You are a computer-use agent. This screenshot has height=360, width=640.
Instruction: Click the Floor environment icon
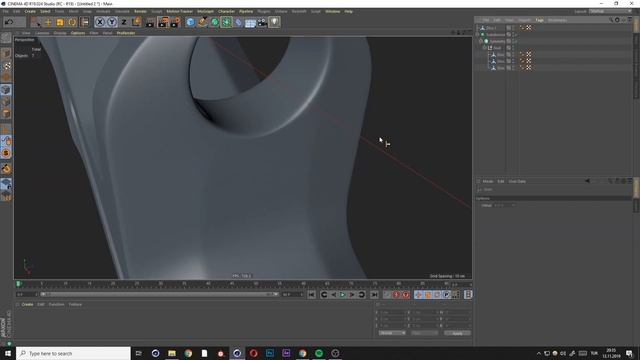[250, 22]
